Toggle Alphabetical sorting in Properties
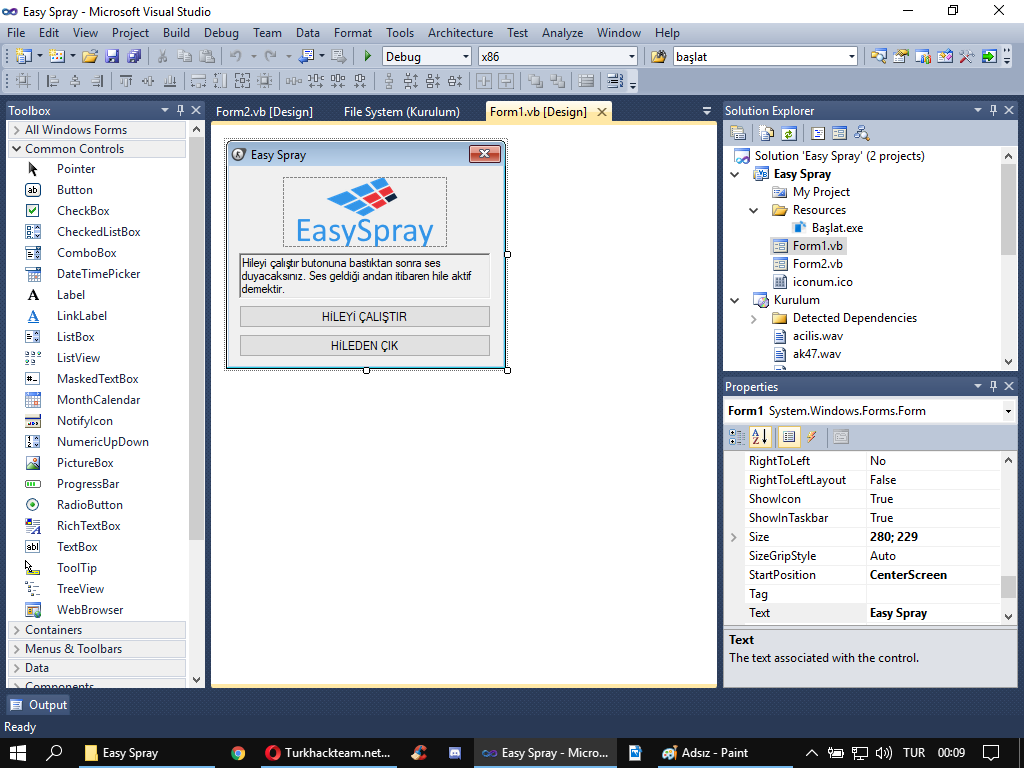This screenshot has width=1024, height=768. (x=760, y=437)
